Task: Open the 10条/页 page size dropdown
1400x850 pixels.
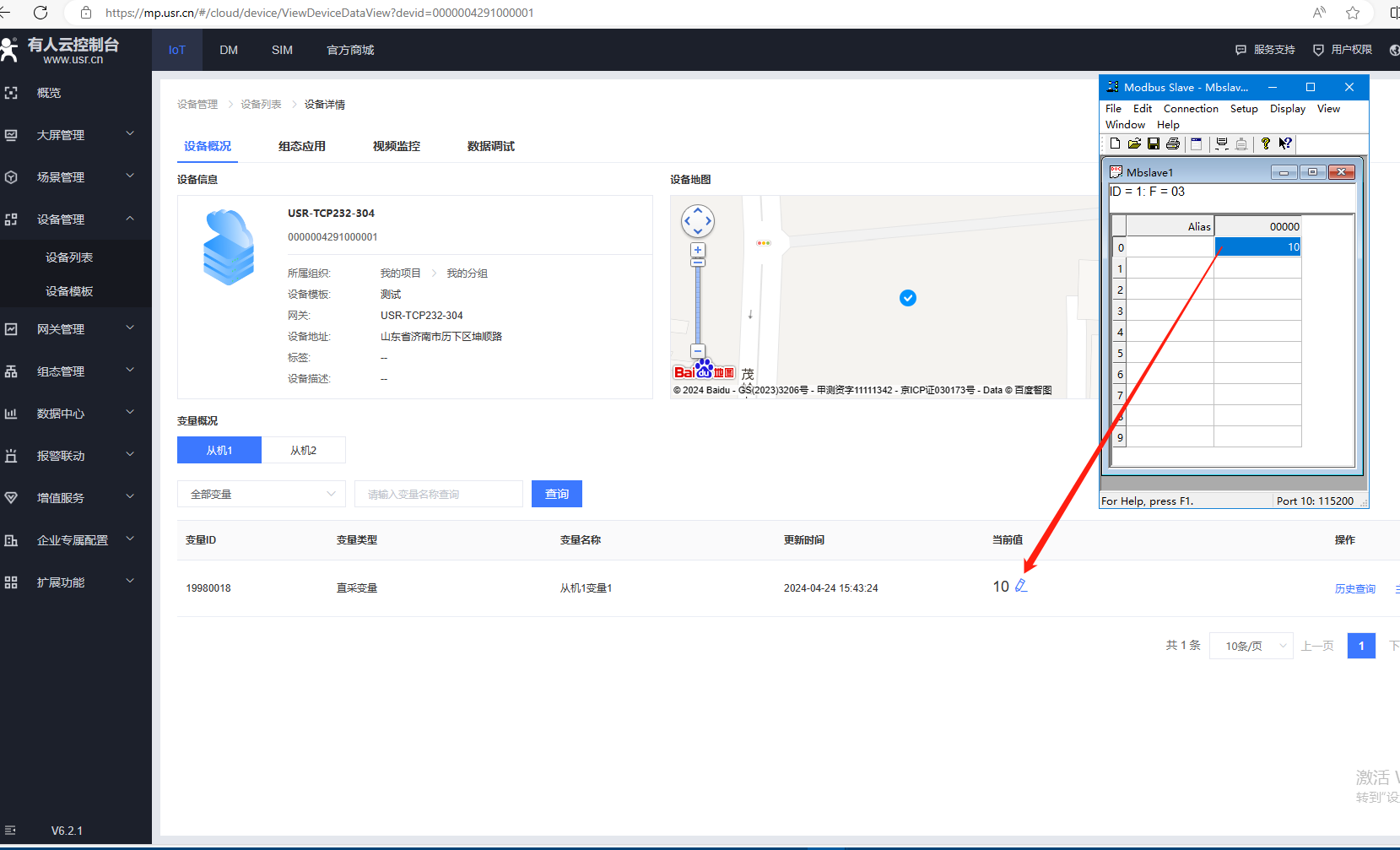Action: tap(1251, 646)
